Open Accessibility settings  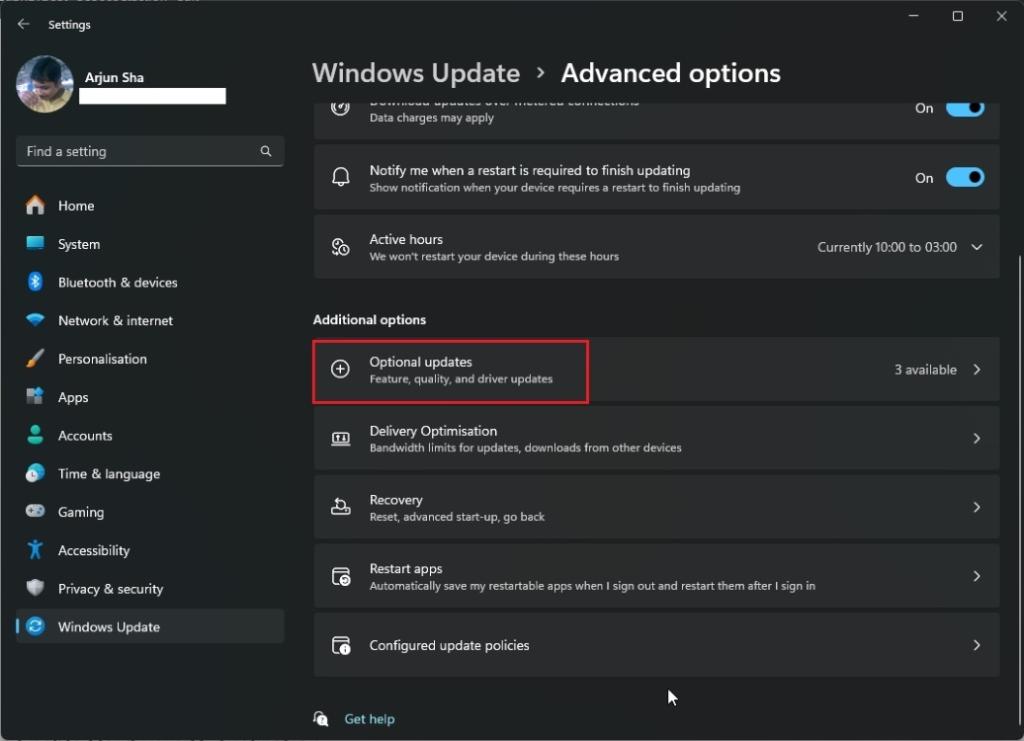coord(34,550)
